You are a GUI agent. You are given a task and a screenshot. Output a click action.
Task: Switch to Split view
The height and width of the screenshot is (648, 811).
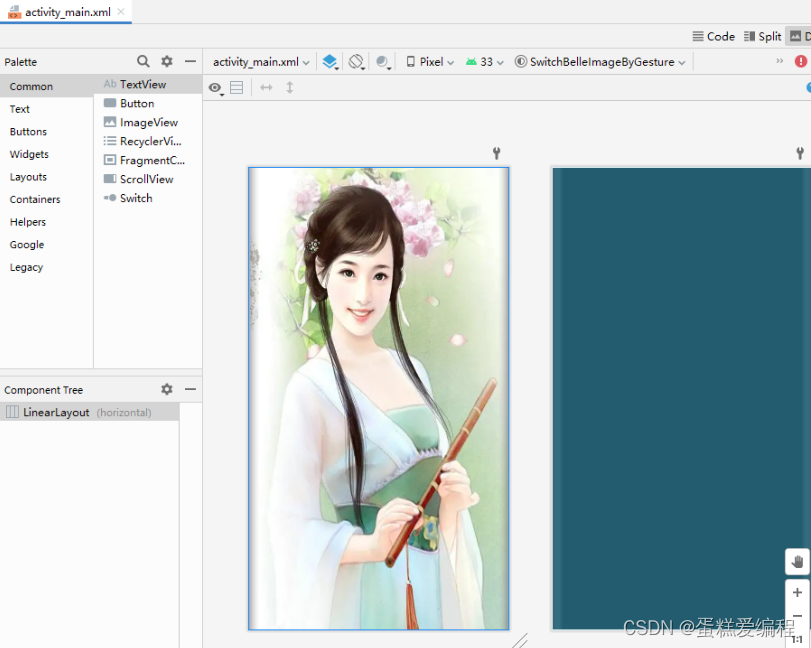(762, 37)
